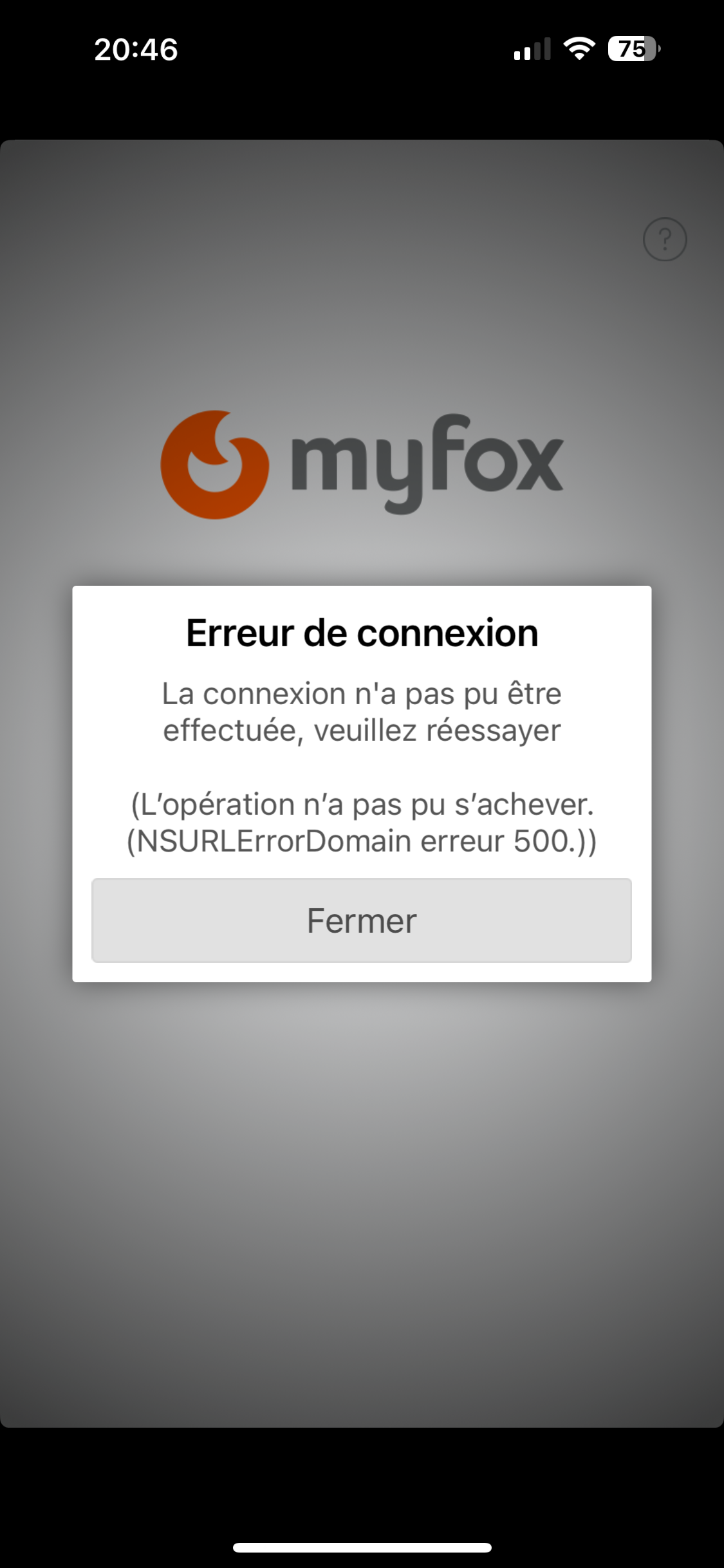Tap the word 'erreur' before the code 500

[x=462, y=841]
